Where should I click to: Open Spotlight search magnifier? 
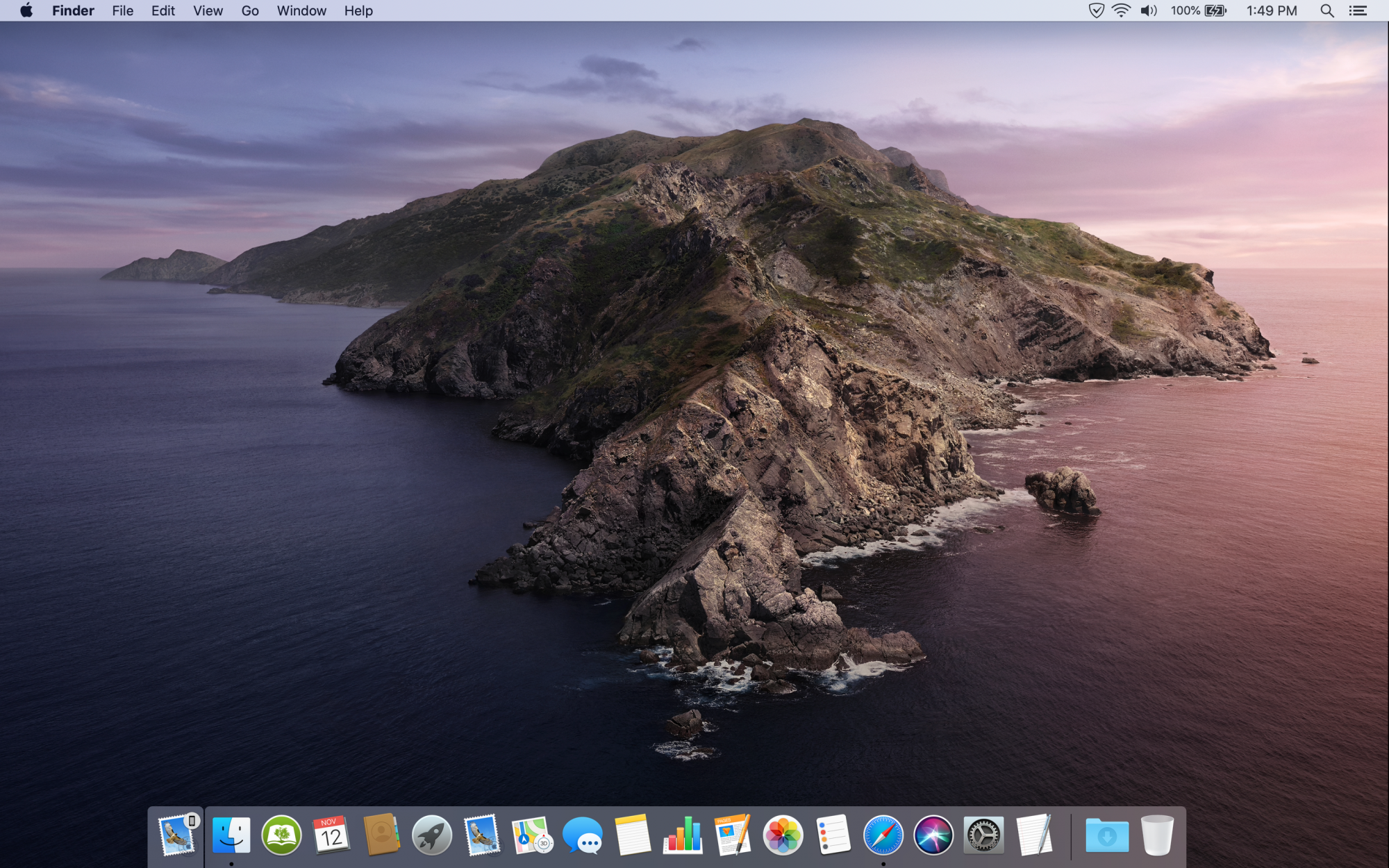point(1327,10)
